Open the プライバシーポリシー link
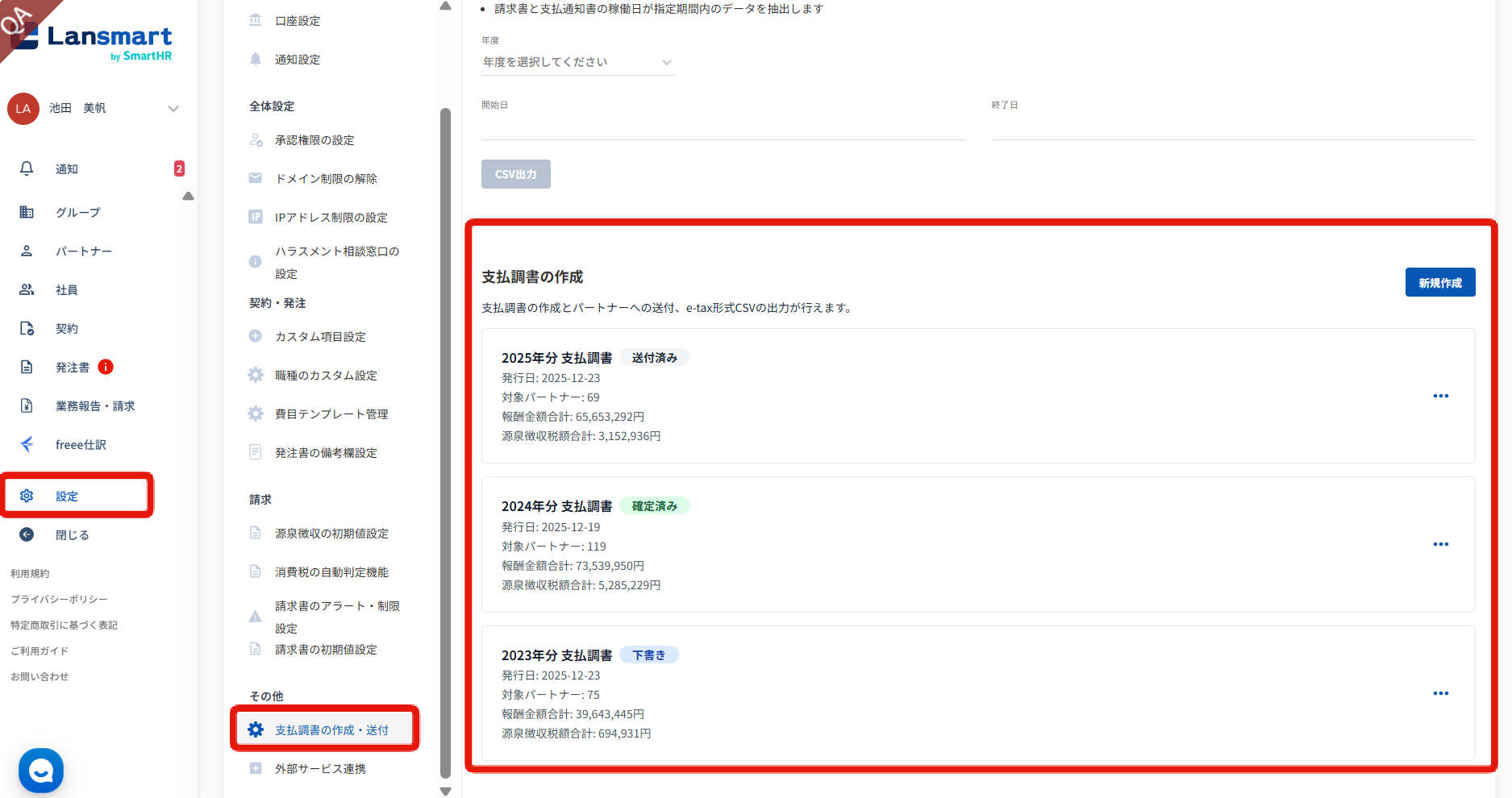 (59, 599)
